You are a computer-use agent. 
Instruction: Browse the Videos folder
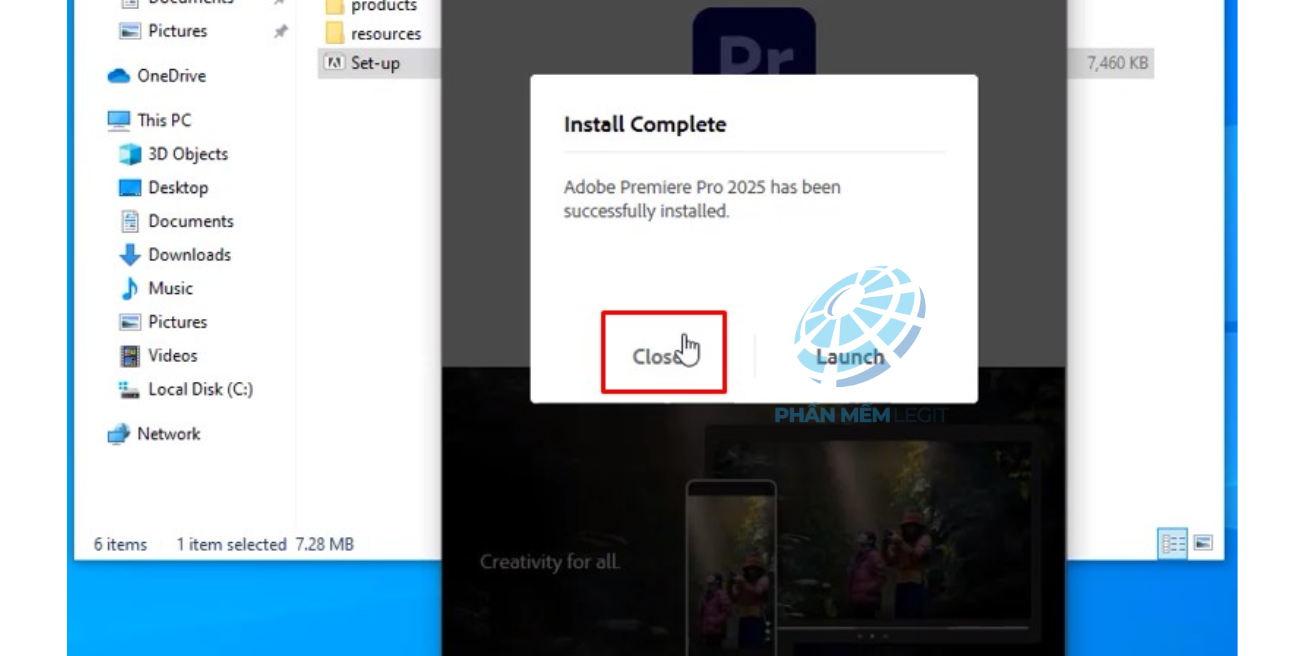point(172,356)
